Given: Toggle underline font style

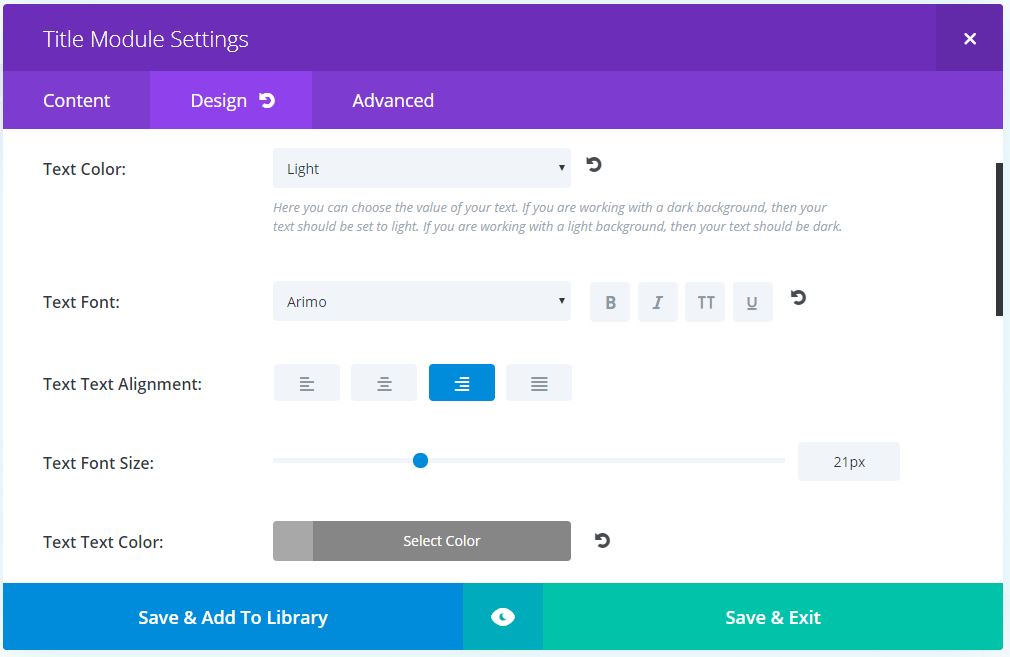Looking at the screenshot, I should 753,302.
